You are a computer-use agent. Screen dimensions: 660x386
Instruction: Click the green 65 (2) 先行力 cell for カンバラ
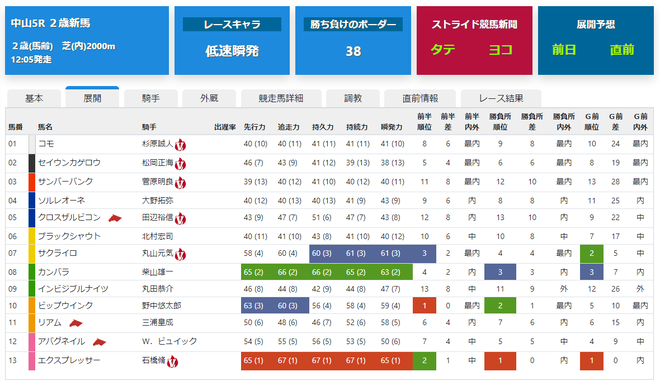[x=258, y=272]
